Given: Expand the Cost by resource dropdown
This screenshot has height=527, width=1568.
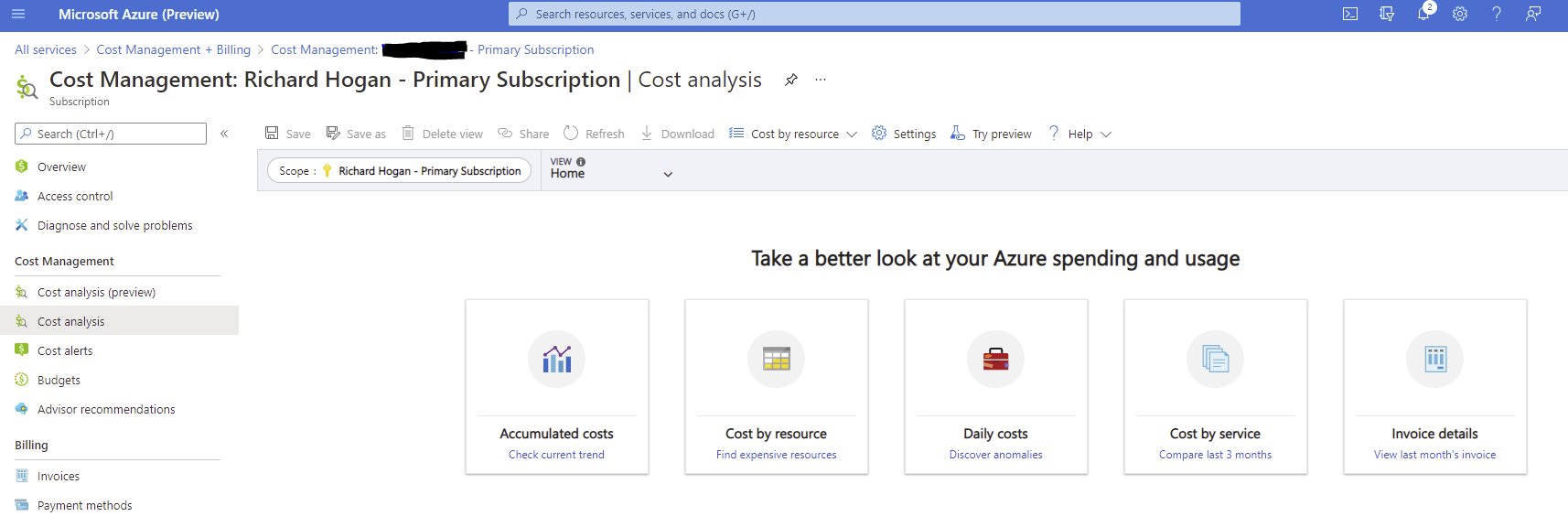Looking at the screenshot, I should coord(793,134).
